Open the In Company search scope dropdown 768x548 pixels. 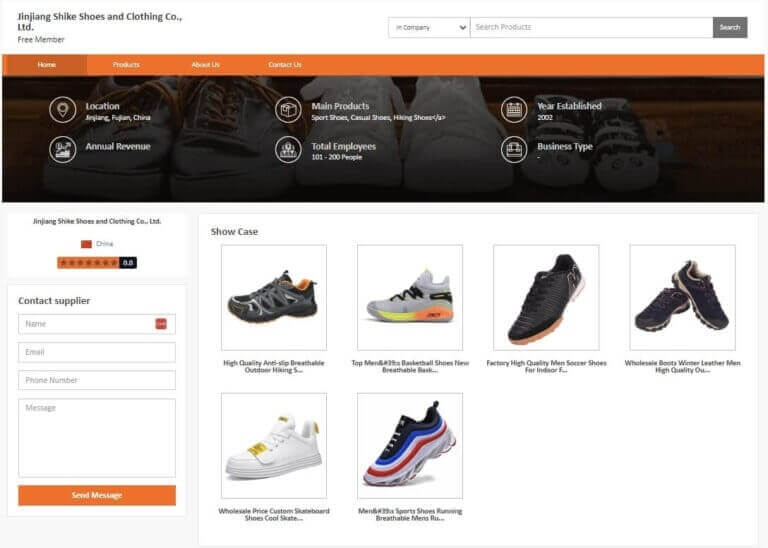tap(429, 27)
